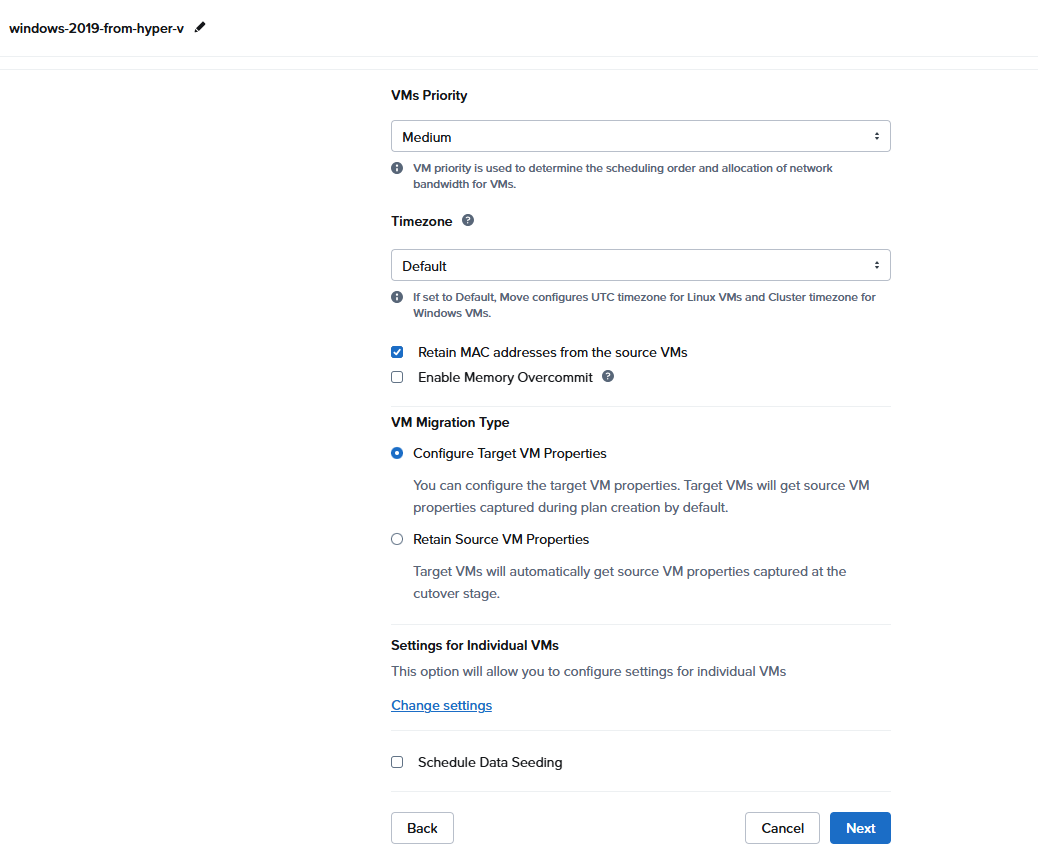The width and height of the screenshot is (1038, 858).
Task: Enable Memory Overcommit checkbox
Action: pos(397,377)
